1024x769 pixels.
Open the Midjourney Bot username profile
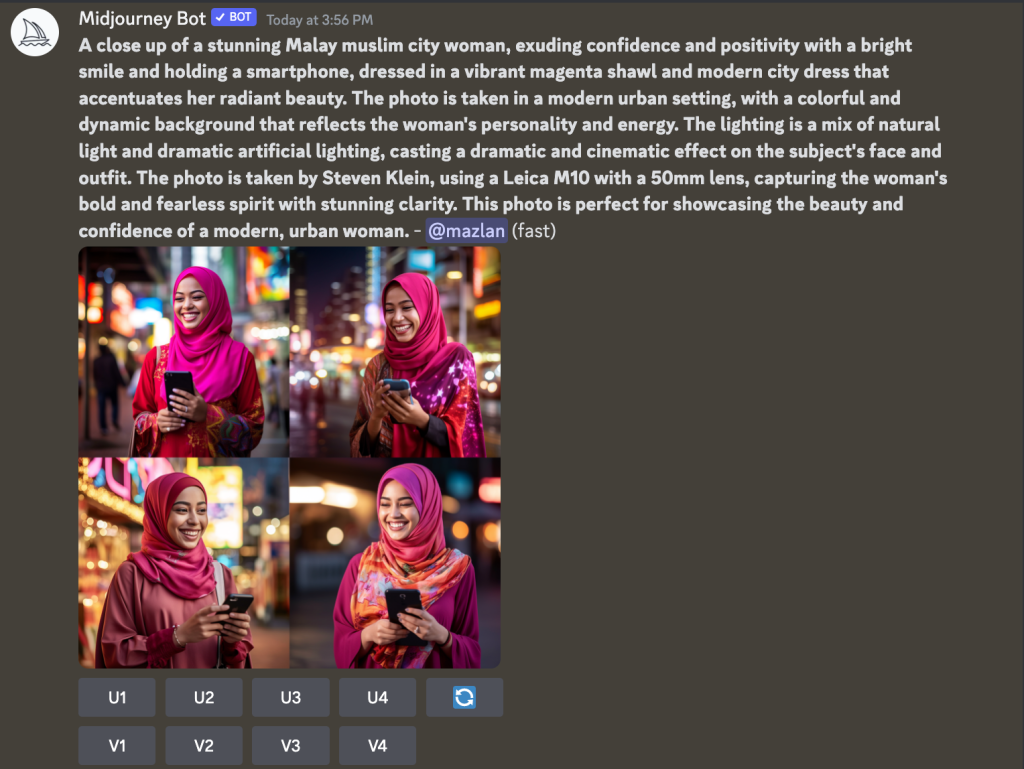point(142,18)
